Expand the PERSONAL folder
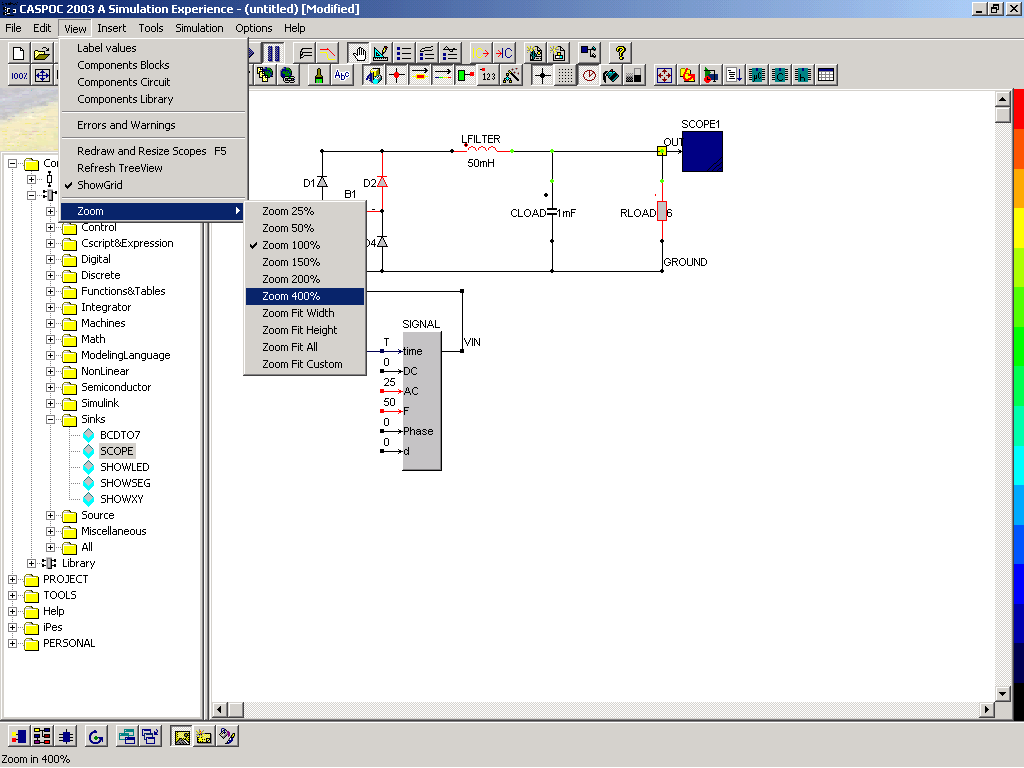The width and height of the screenshot is (1024, 768). point(12,644)
